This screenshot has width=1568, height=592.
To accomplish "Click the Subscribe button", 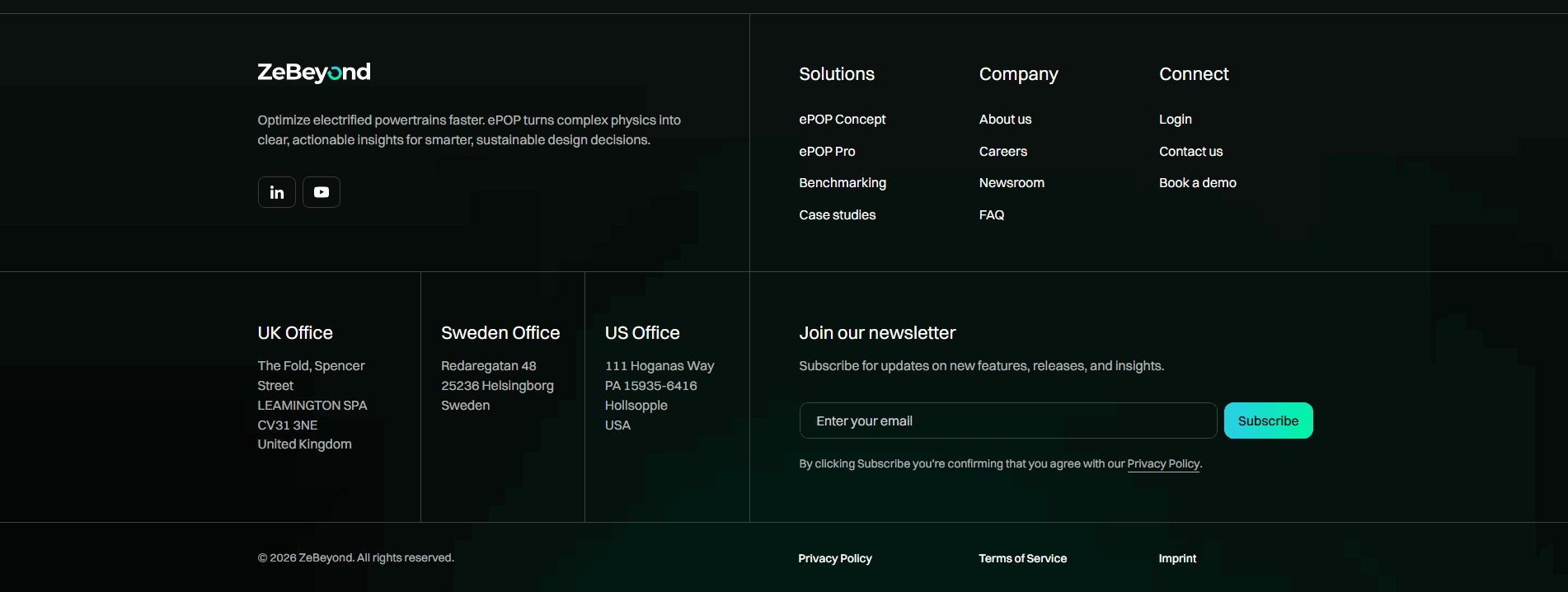I will point(1268,421).
